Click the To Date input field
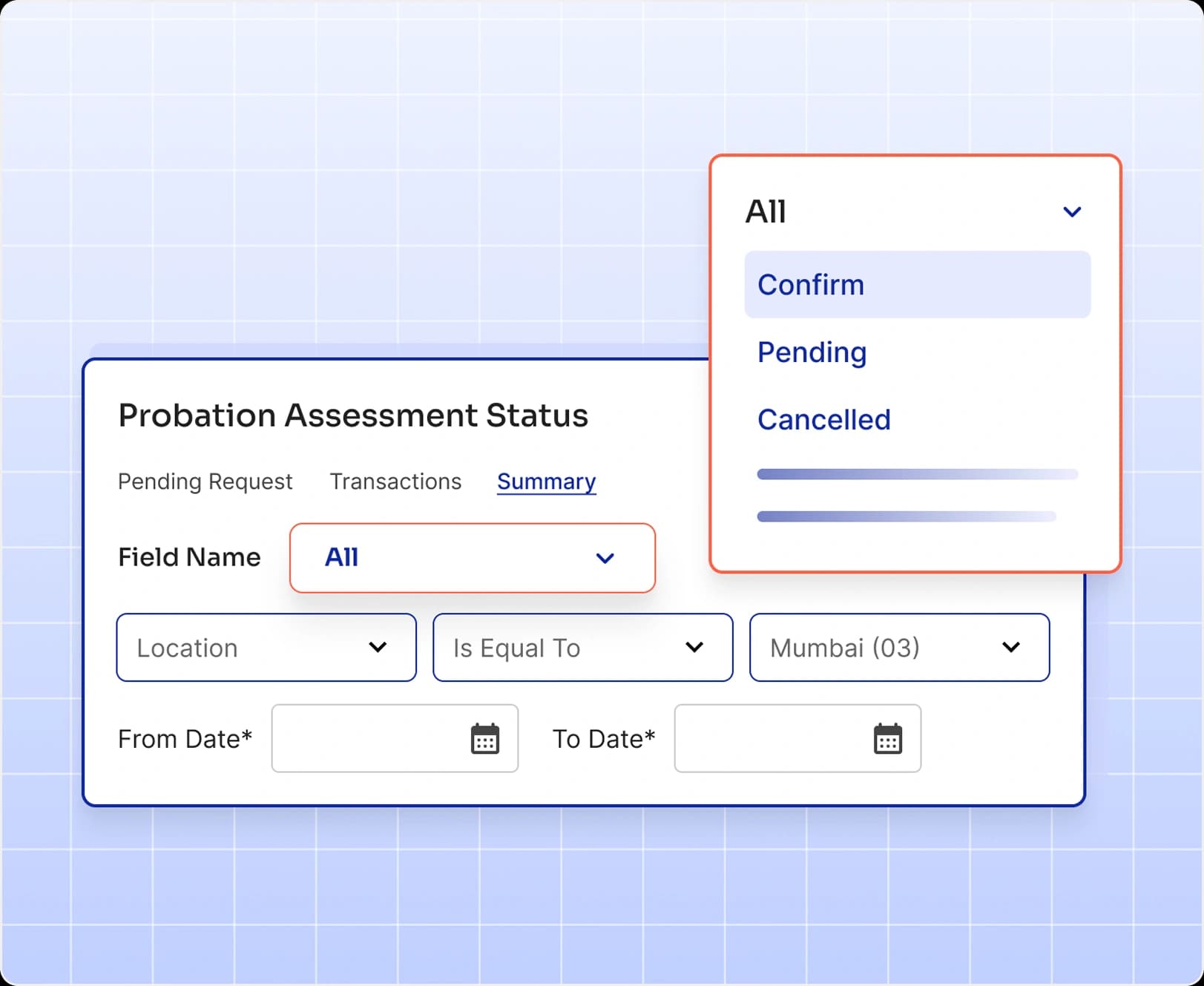1204x986 pixels. coord(772,738)
